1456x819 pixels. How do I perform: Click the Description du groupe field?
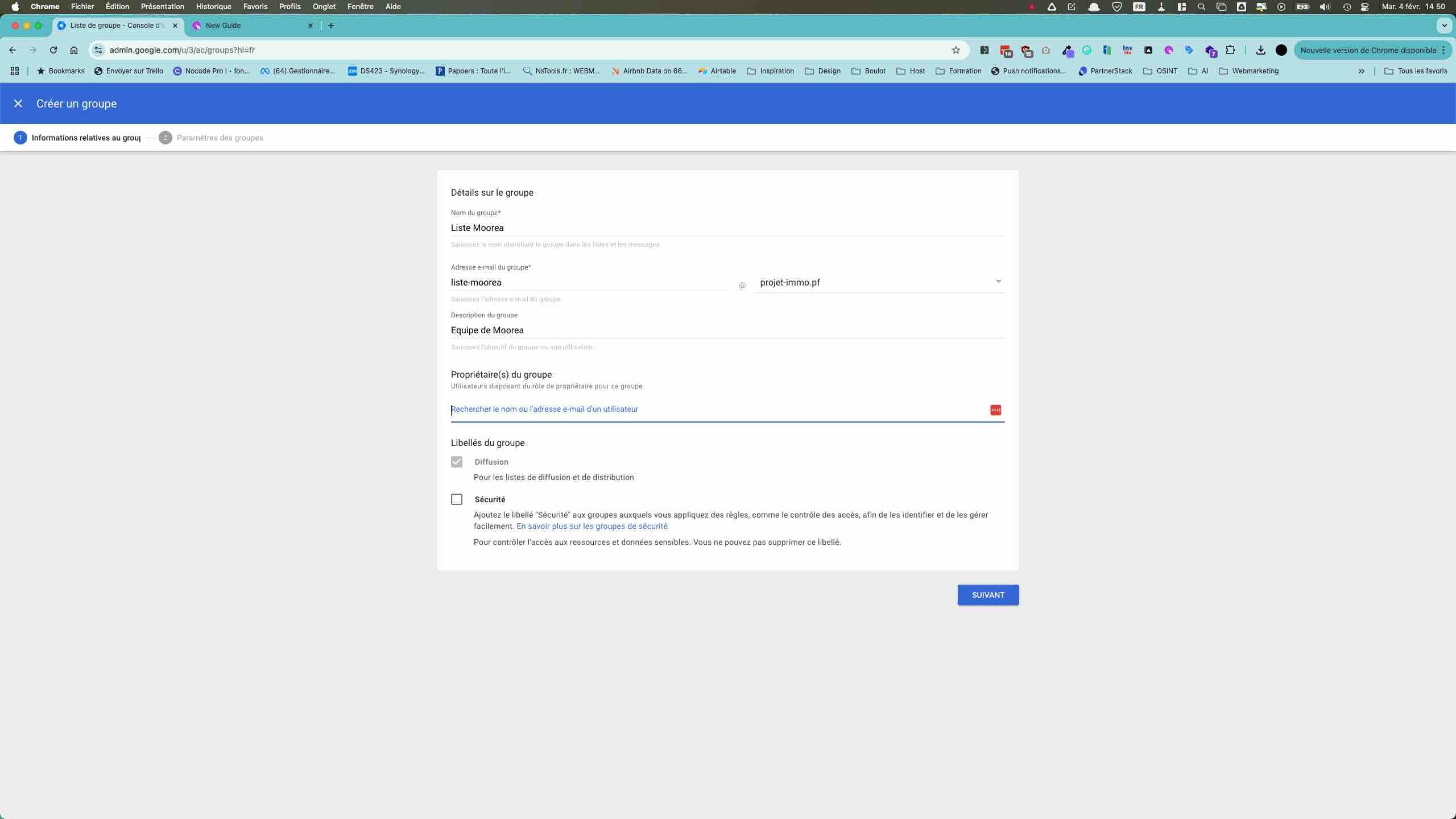coord(727,330)
